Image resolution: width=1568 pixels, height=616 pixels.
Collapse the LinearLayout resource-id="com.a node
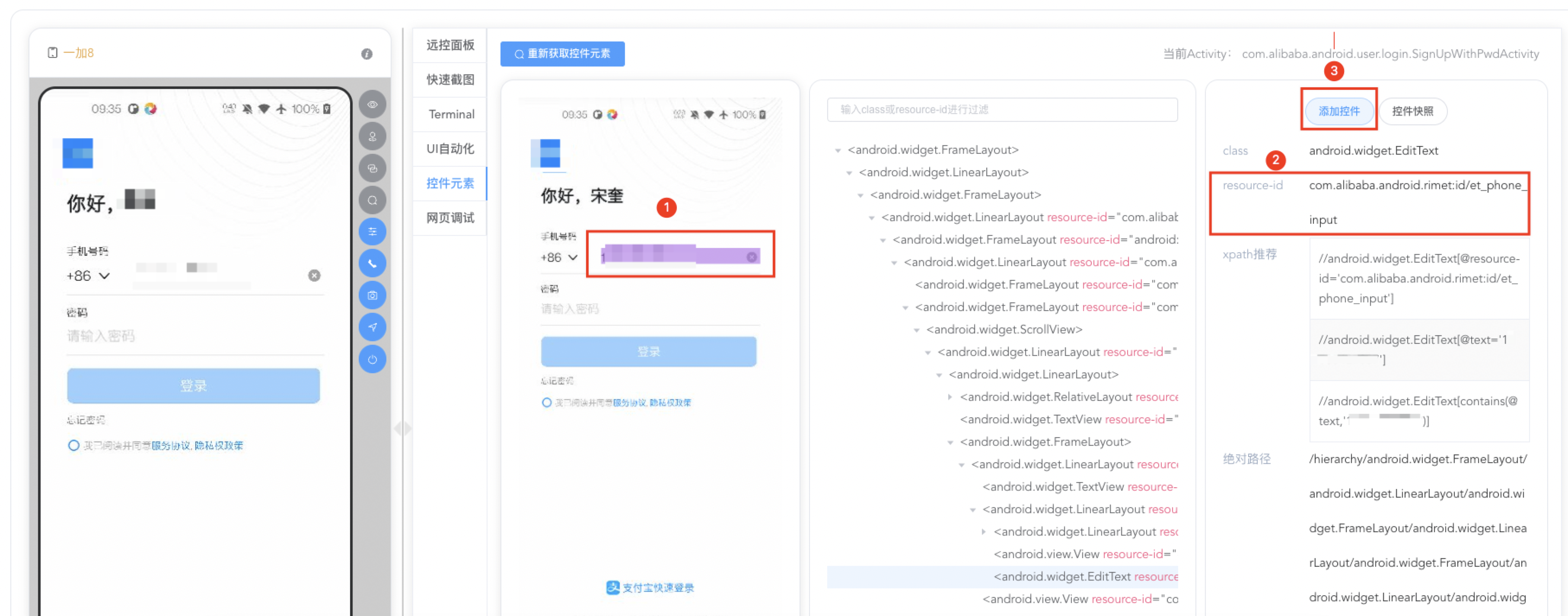pos(894,263)
